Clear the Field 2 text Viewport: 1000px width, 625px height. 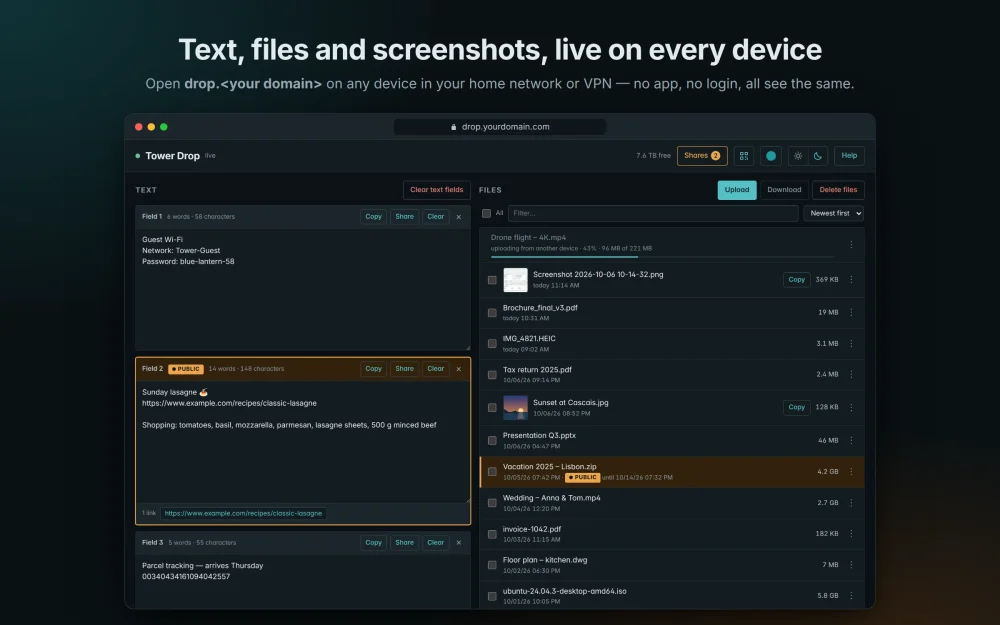coord(436,369)
